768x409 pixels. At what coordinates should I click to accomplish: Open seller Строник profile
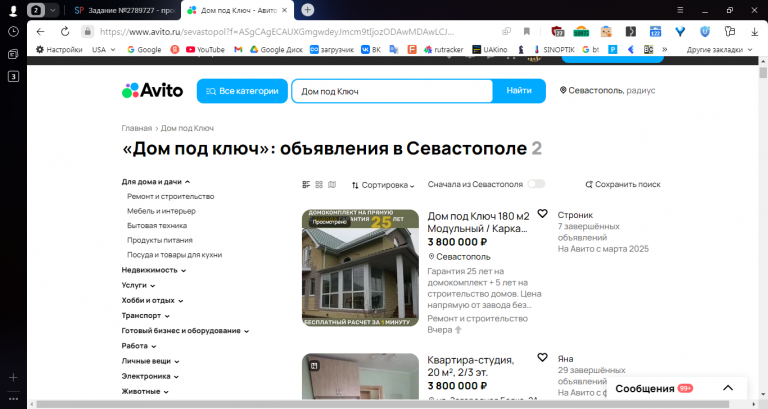point(575,215)
